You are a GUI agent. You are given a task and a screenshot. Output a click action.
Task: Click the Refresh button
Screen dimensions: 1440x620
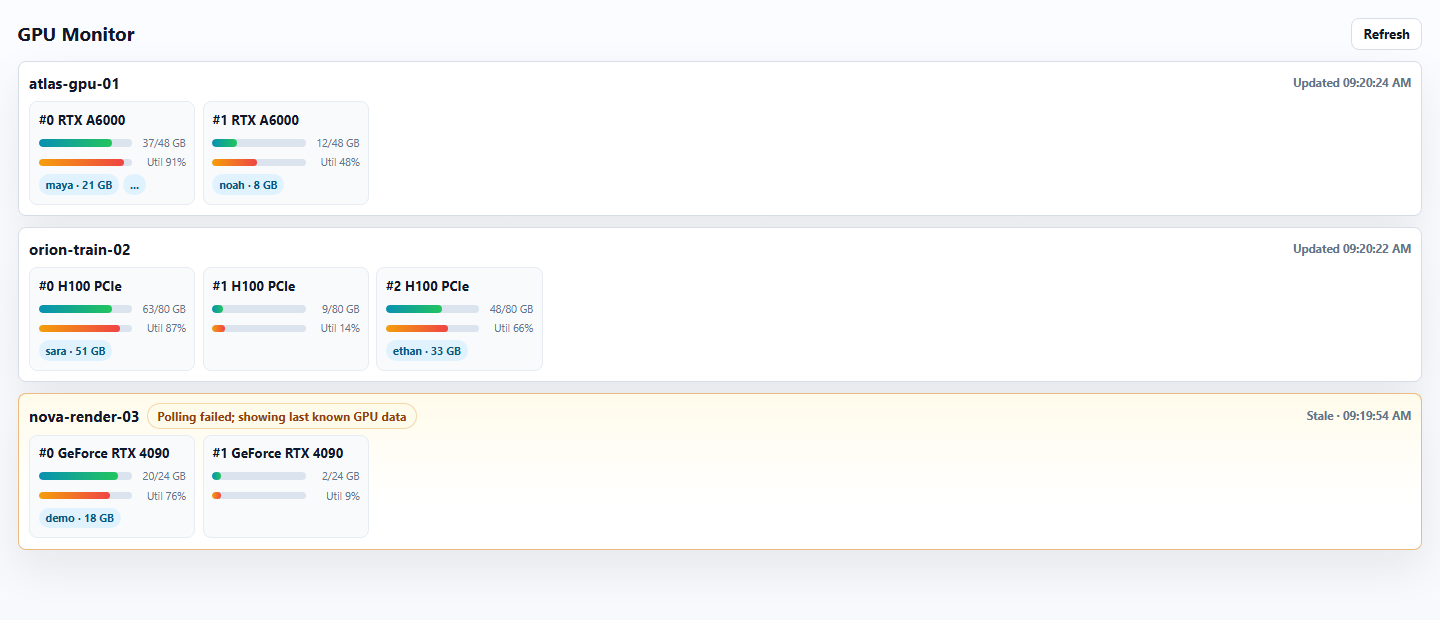[1386, 34]
